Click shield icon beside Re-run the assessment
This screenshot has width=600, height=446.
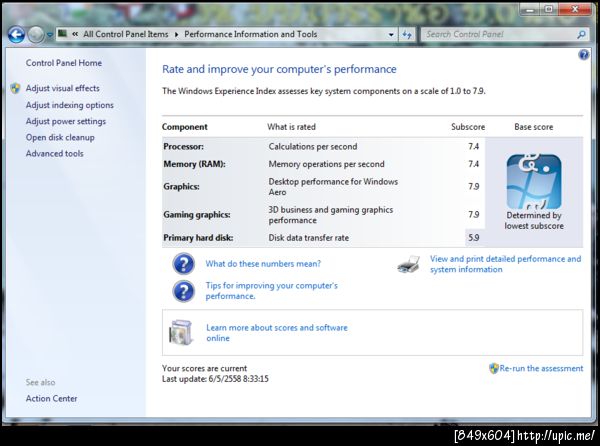[x=494, y=368]
